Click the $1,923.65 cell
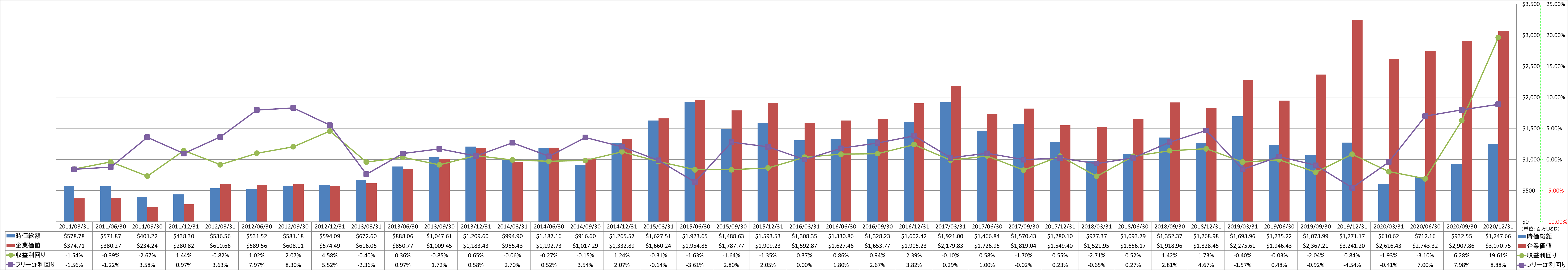The height and width of the screenshot is (270, 1568). pos(695,235)
